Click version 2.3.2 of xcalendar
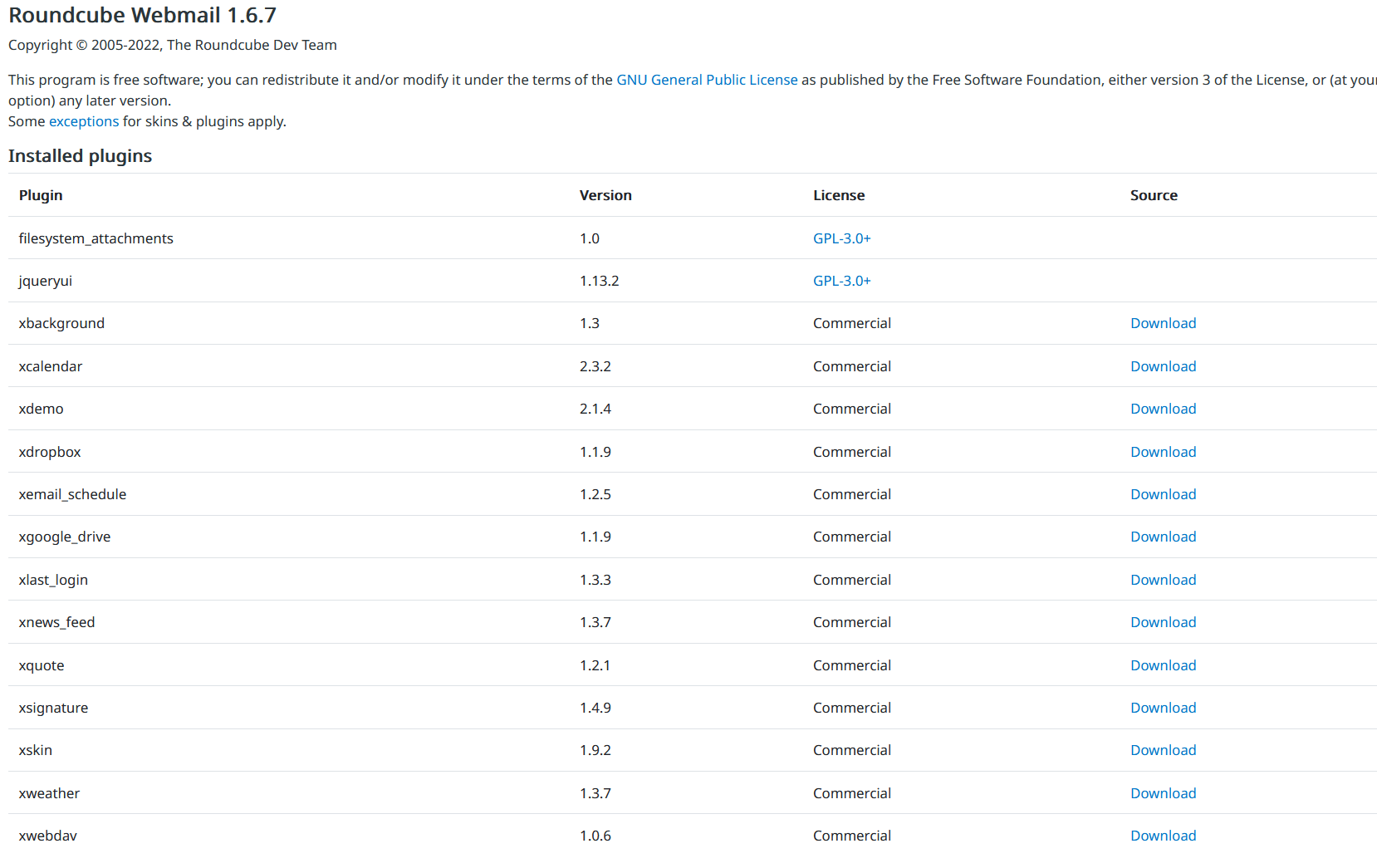1377x868 pixels. click(595, 366)
